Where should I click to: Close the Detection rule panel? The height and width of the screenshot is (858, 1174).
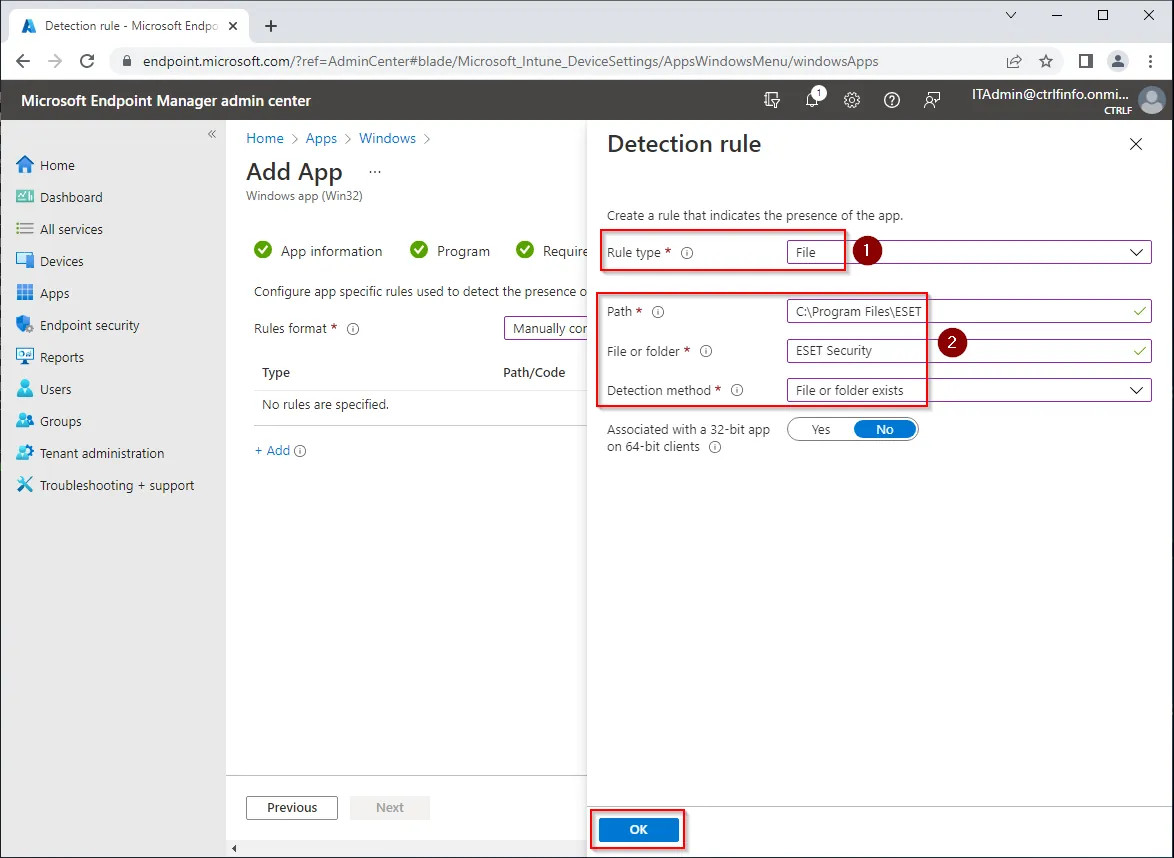point(1136,144)
